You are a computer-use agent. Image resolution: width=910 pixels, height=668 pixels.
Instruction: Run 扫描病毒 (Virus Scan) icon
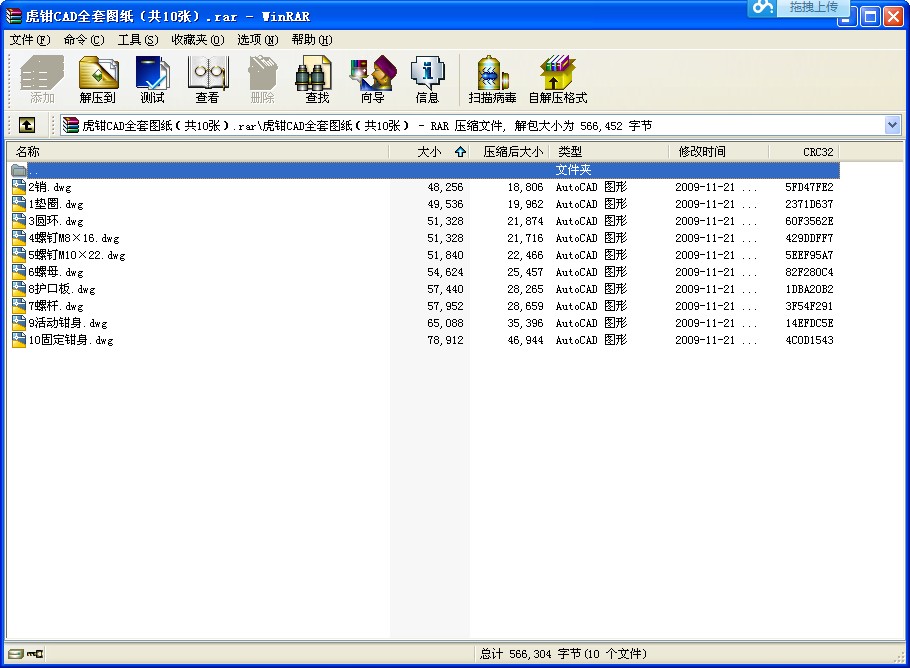(492, 80)
